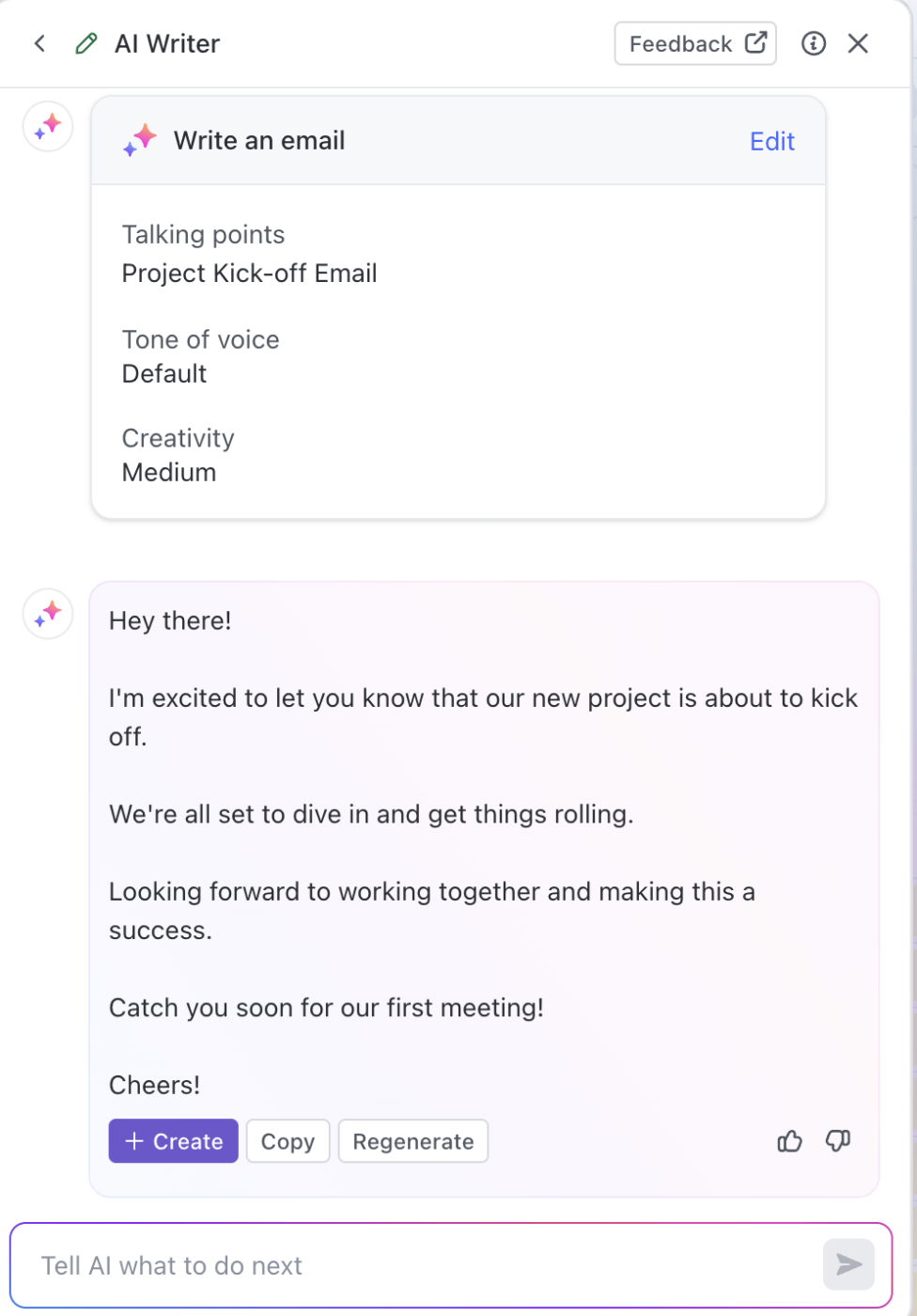Close the AI Writer panel
The height and width of the screenshot is (1316, 917).
[x=858, y=43]
